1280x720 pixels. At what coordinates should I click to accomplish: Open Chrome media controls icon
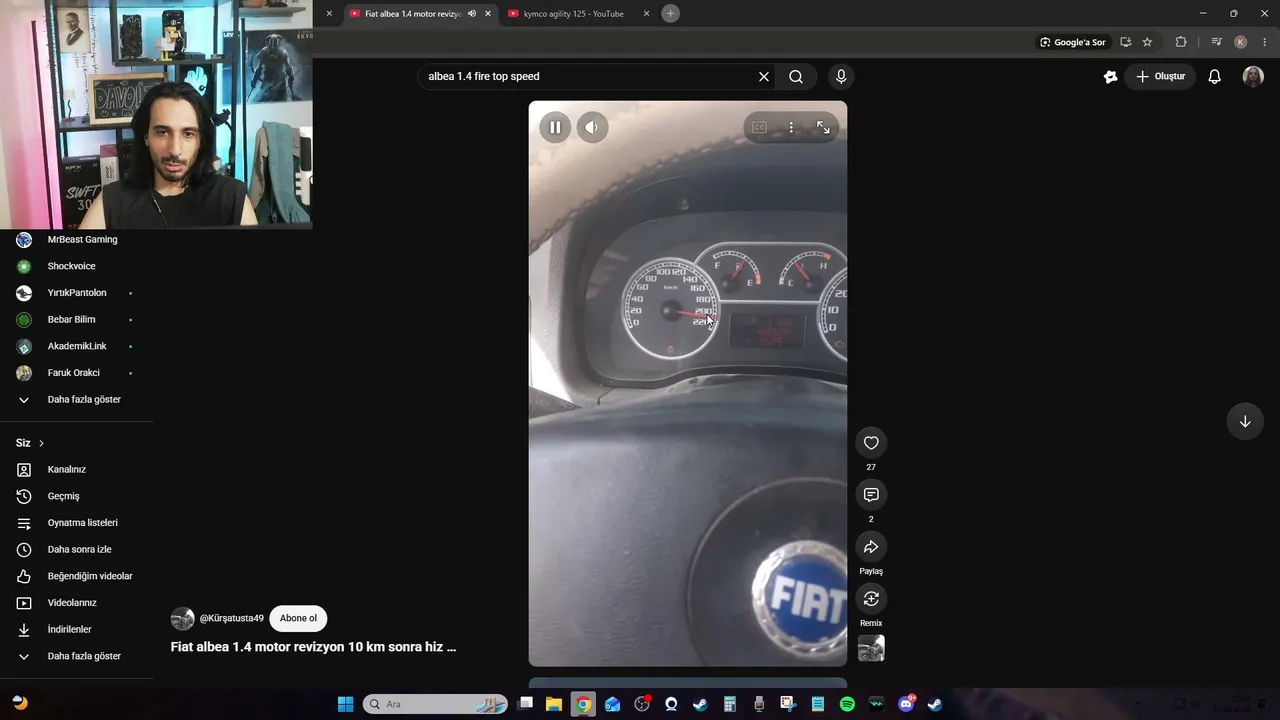pos(1216,42)
